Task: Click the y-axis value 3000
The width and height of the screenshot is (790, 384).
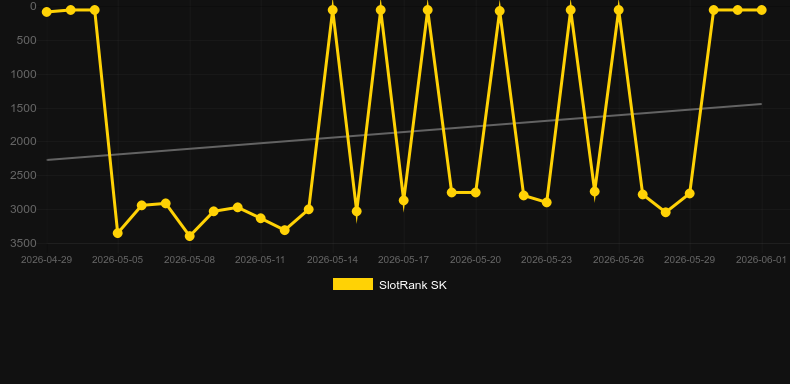Action: tap(24, 209)
